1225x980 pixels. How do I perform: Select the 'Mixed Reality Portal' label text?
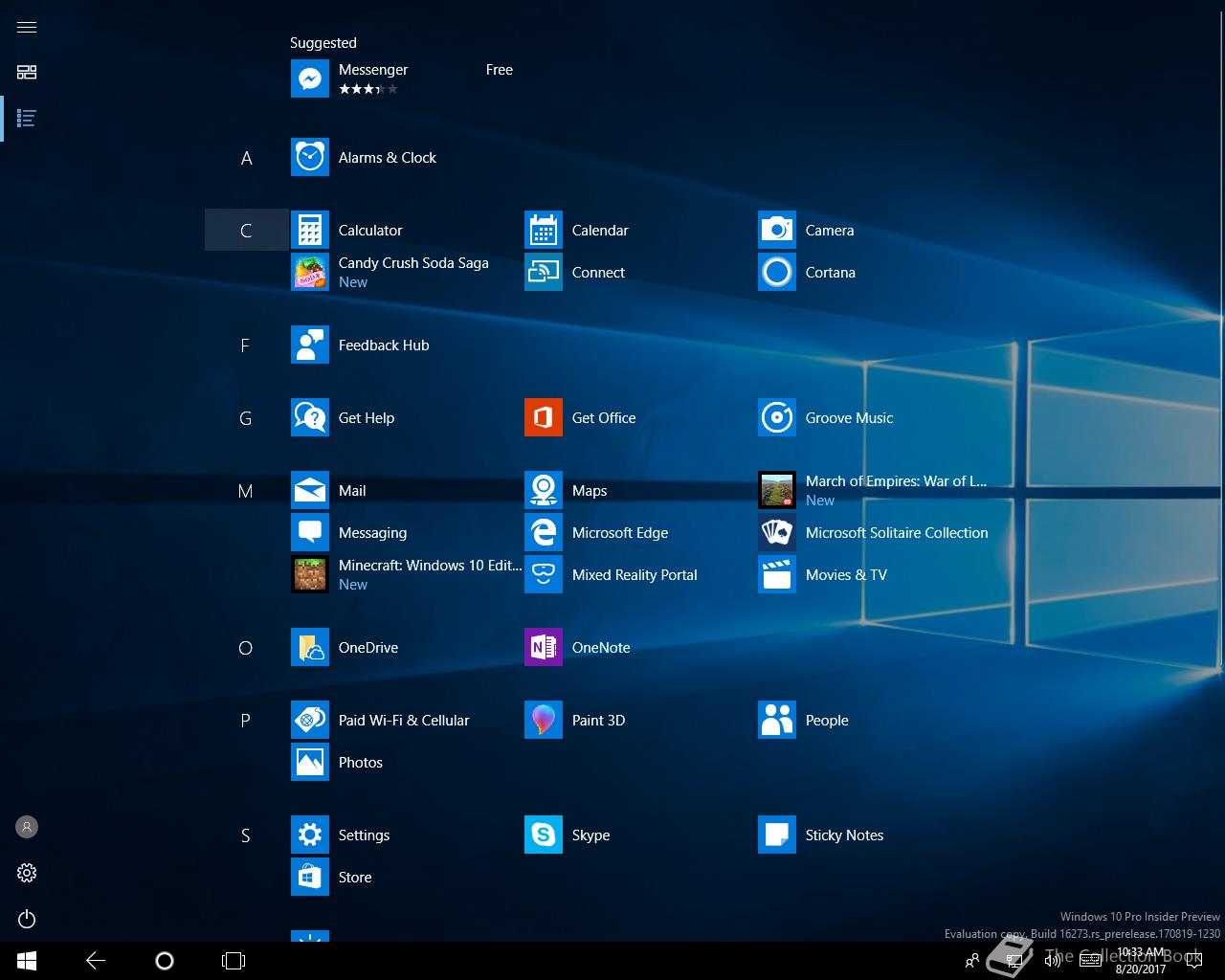[635, 575]
